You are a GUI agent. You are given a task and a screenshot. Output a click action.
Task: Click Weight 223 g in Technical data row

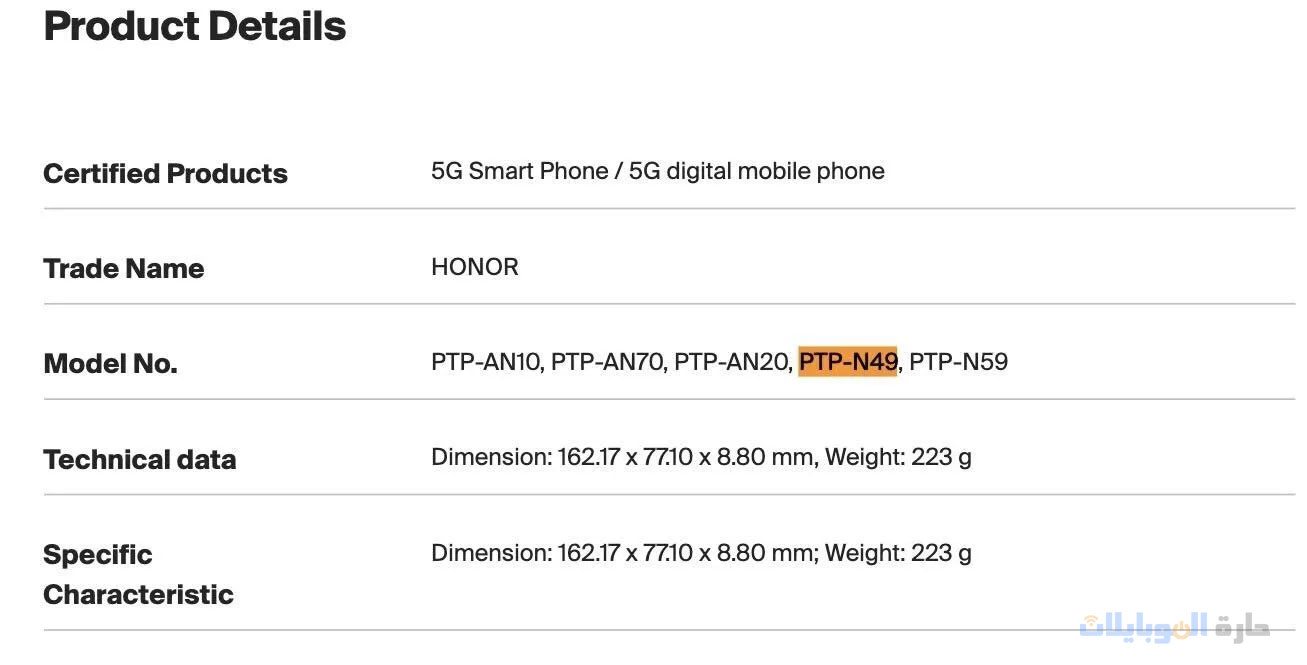[x=898, y=458]
